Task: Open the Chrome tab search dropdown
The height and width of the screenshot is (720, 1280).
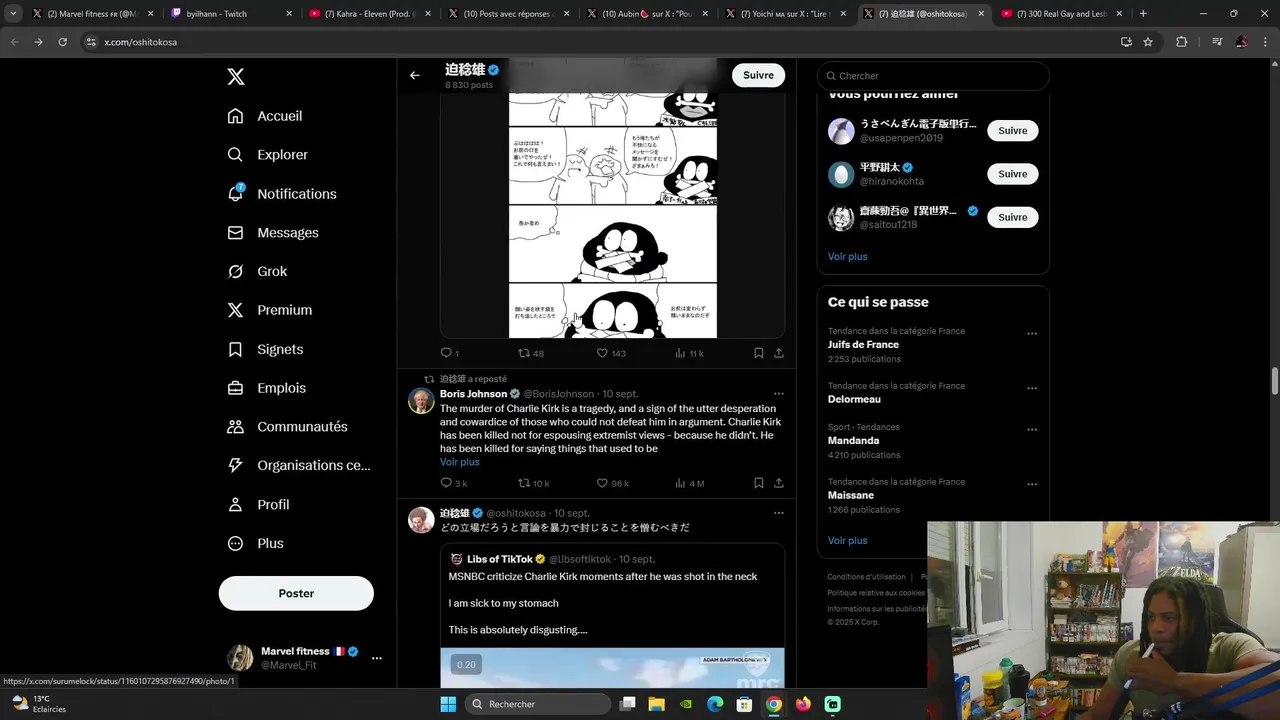Action: tap(13, 14)
